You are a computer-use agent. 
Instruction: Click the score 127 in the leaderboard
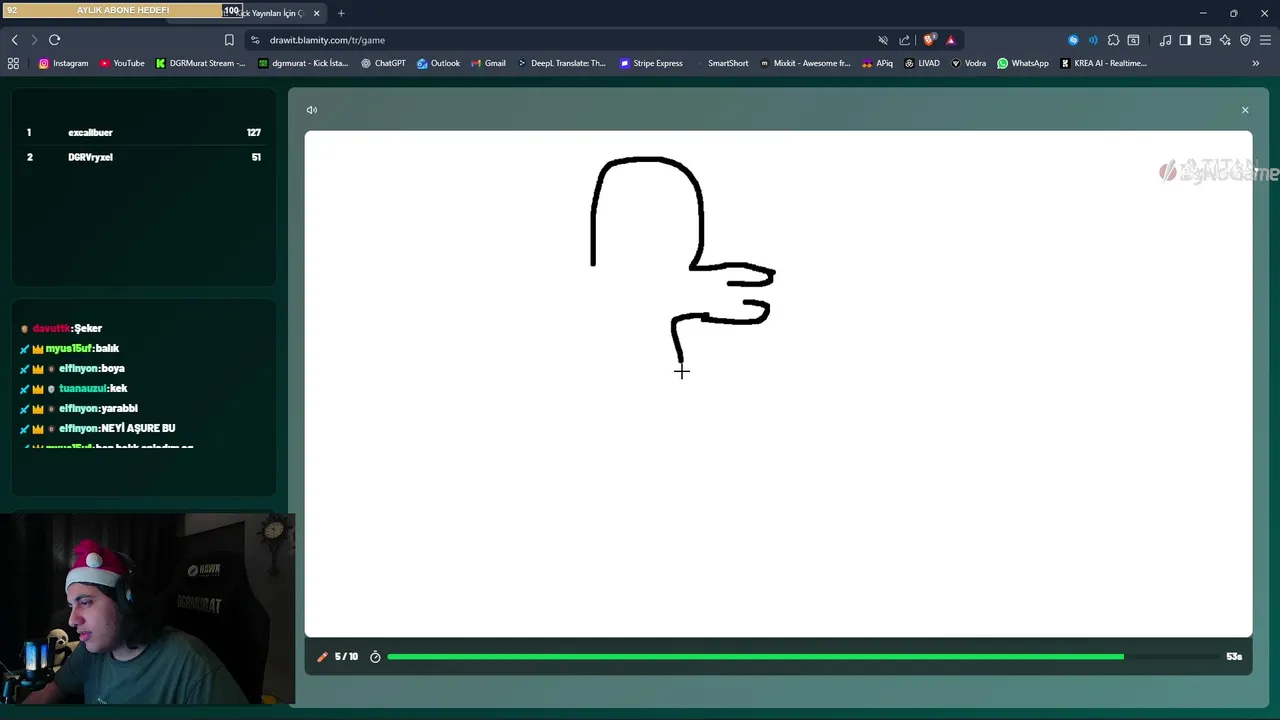[x=254, y=133]
